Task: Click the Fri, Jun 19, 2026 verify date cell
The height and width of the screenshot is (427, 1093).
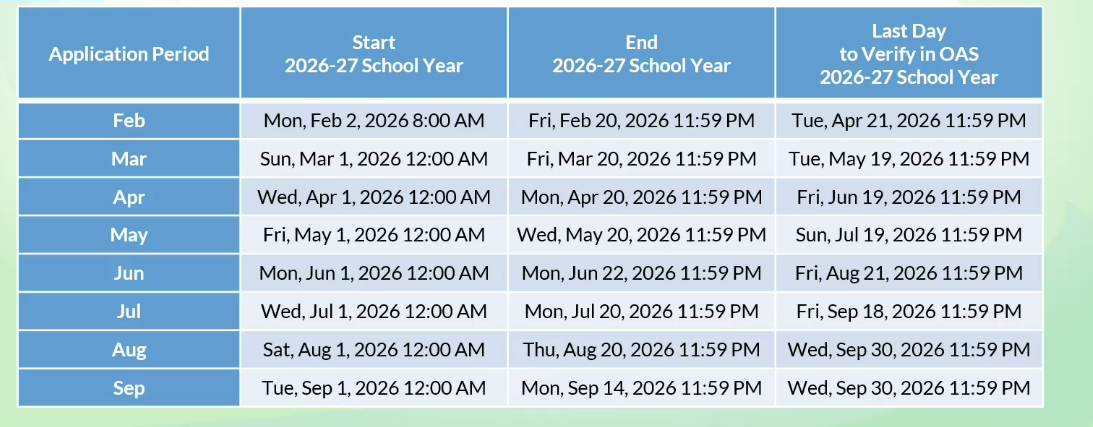Action: [x=908, y=196]
